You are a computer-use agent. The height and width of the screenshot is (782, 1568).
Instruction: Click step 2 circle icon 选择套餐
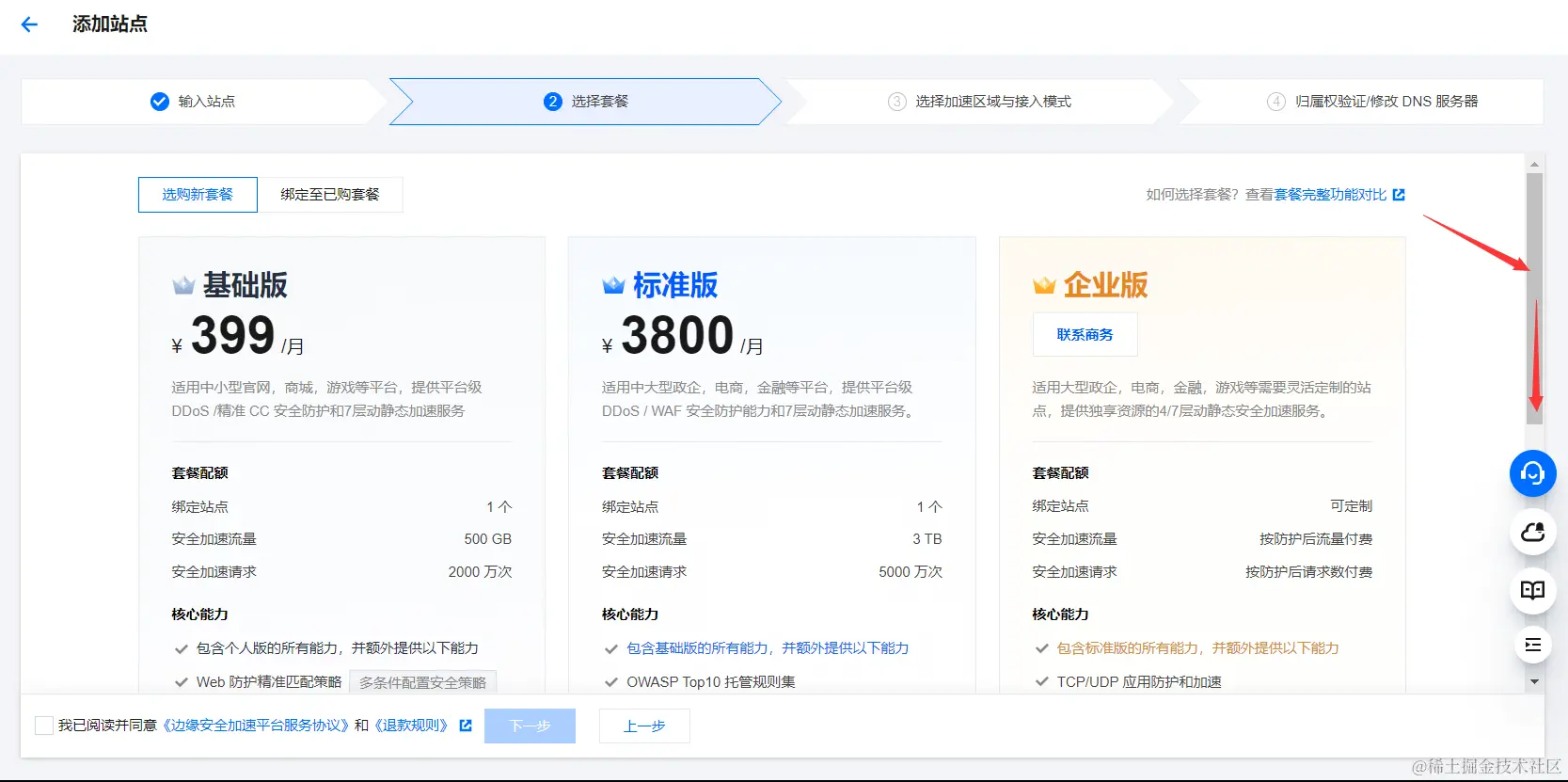point(553,102)
